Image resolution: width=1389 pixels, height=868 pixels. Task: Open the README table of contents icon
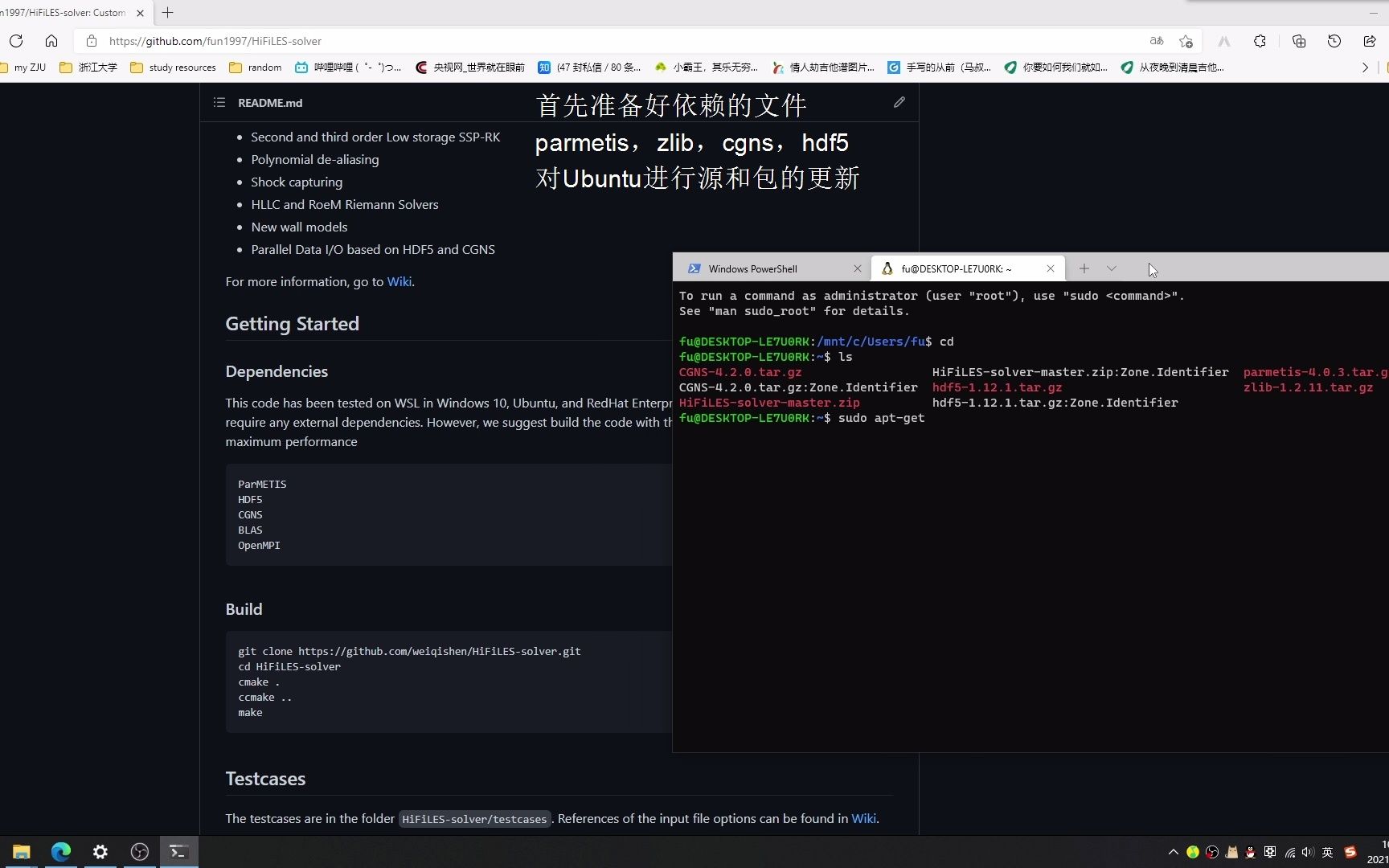pos(218,102)
